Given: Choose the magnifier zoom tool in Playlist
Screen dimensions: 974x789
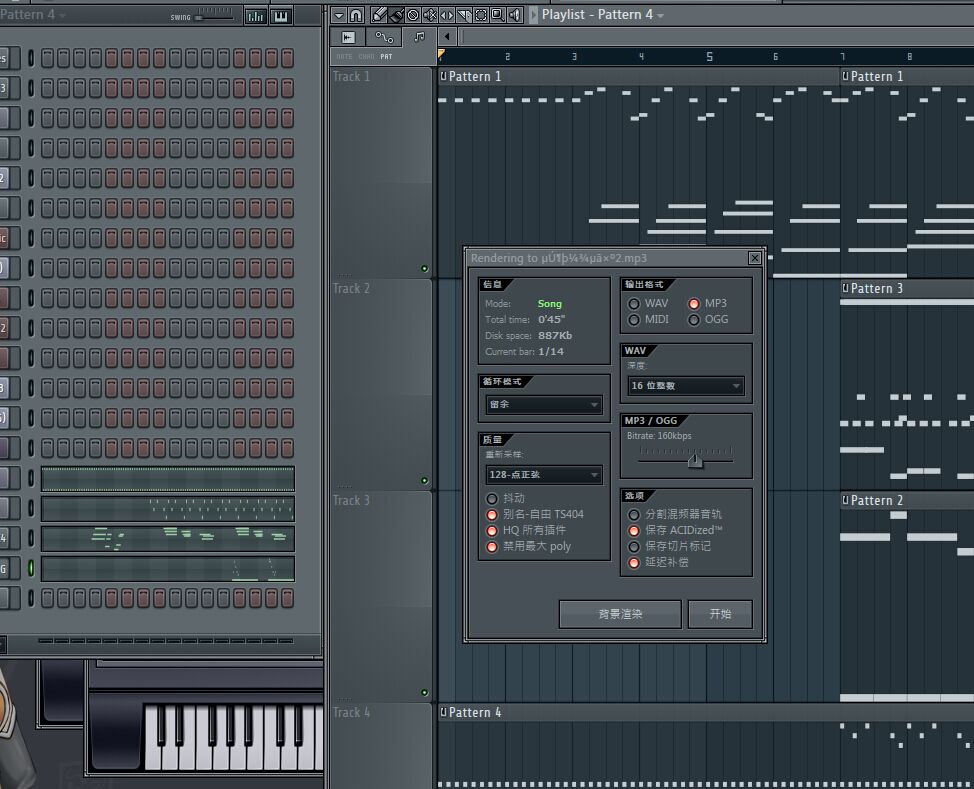Looking at the screenshot, I should [498, 15].
